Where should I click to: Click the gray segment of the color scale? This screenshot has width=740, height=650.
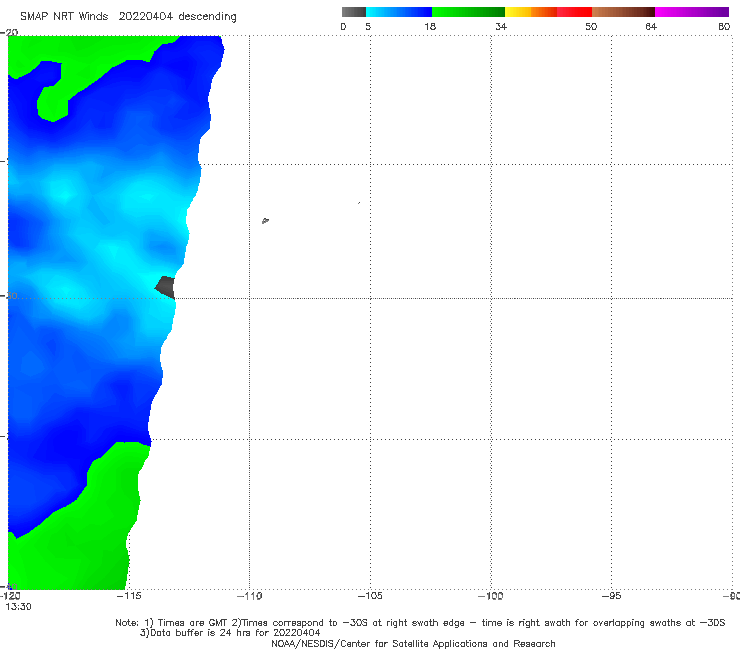click(x=353, y=12)
